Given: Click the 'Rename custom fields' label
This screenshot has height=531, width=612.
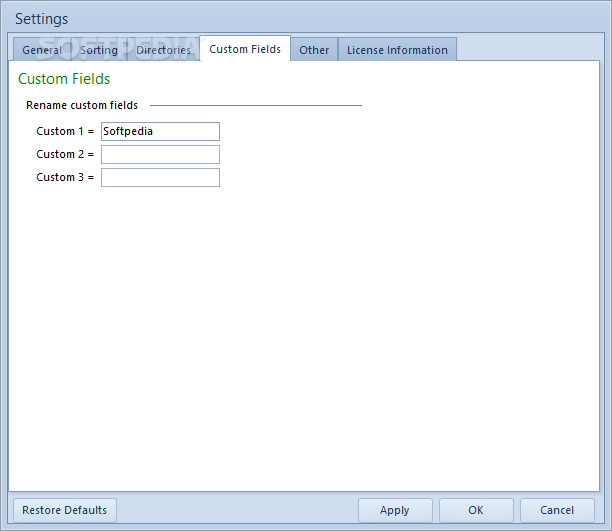Looking at the screenshot, I should click(82, 105).
